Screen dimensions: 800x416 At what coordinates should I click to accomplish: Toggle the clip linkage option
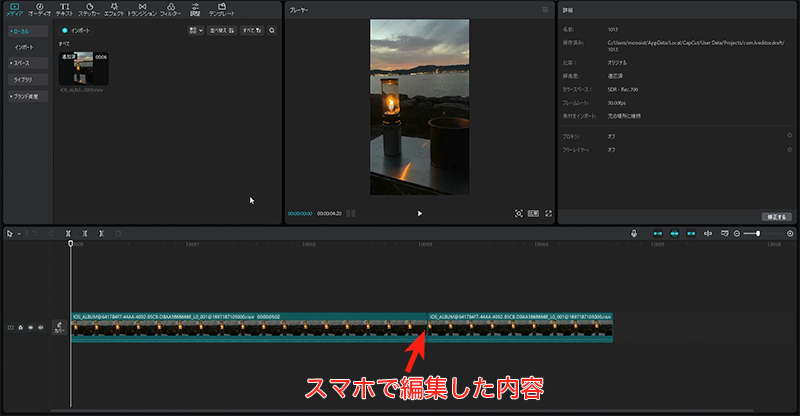[691, 233]
